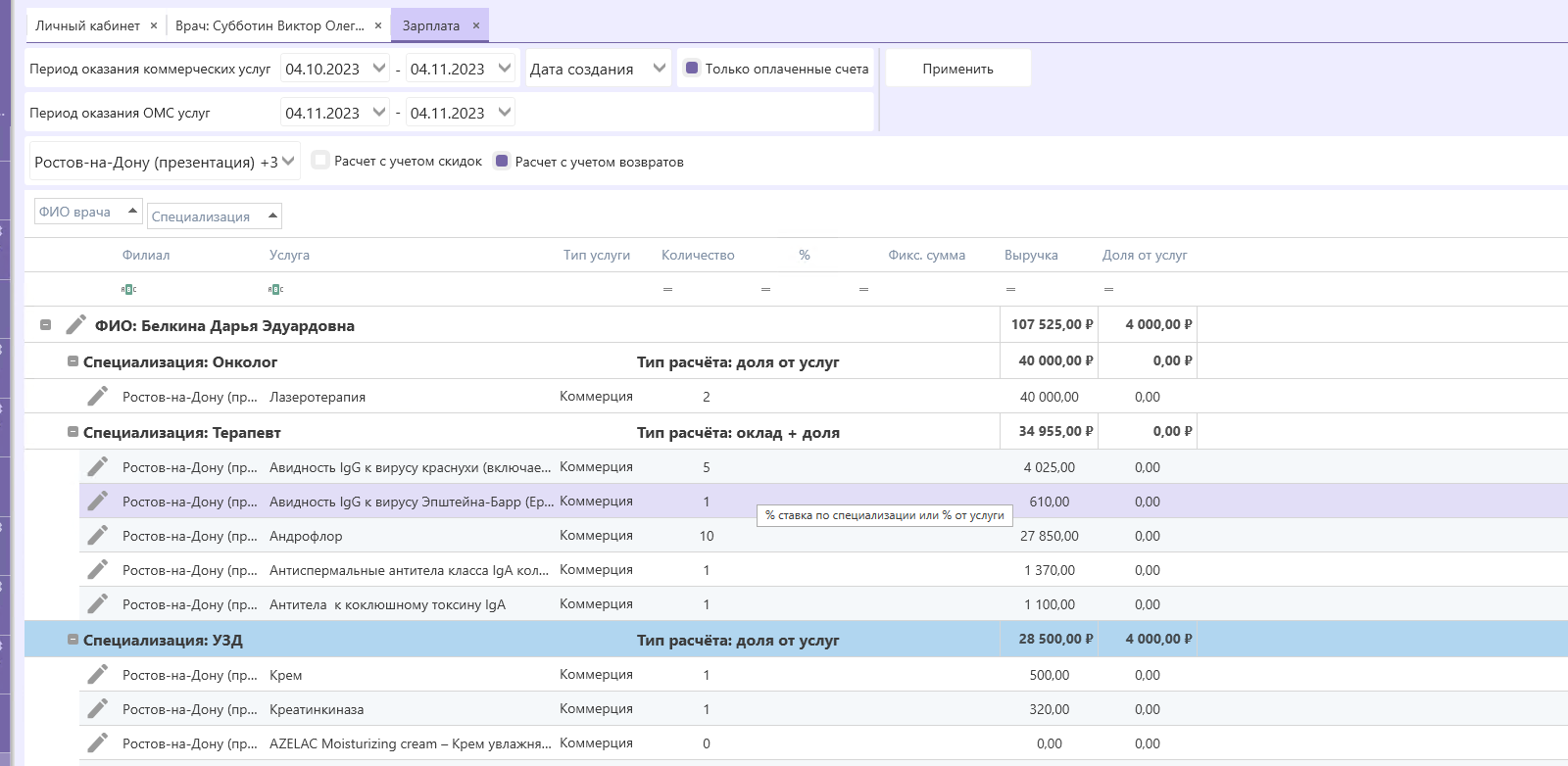Sort by the Фикс. сумма column header
Image resolution: width=1568 pixels, height=766 pixels.
pyautogui.click(x=926, y=255)
